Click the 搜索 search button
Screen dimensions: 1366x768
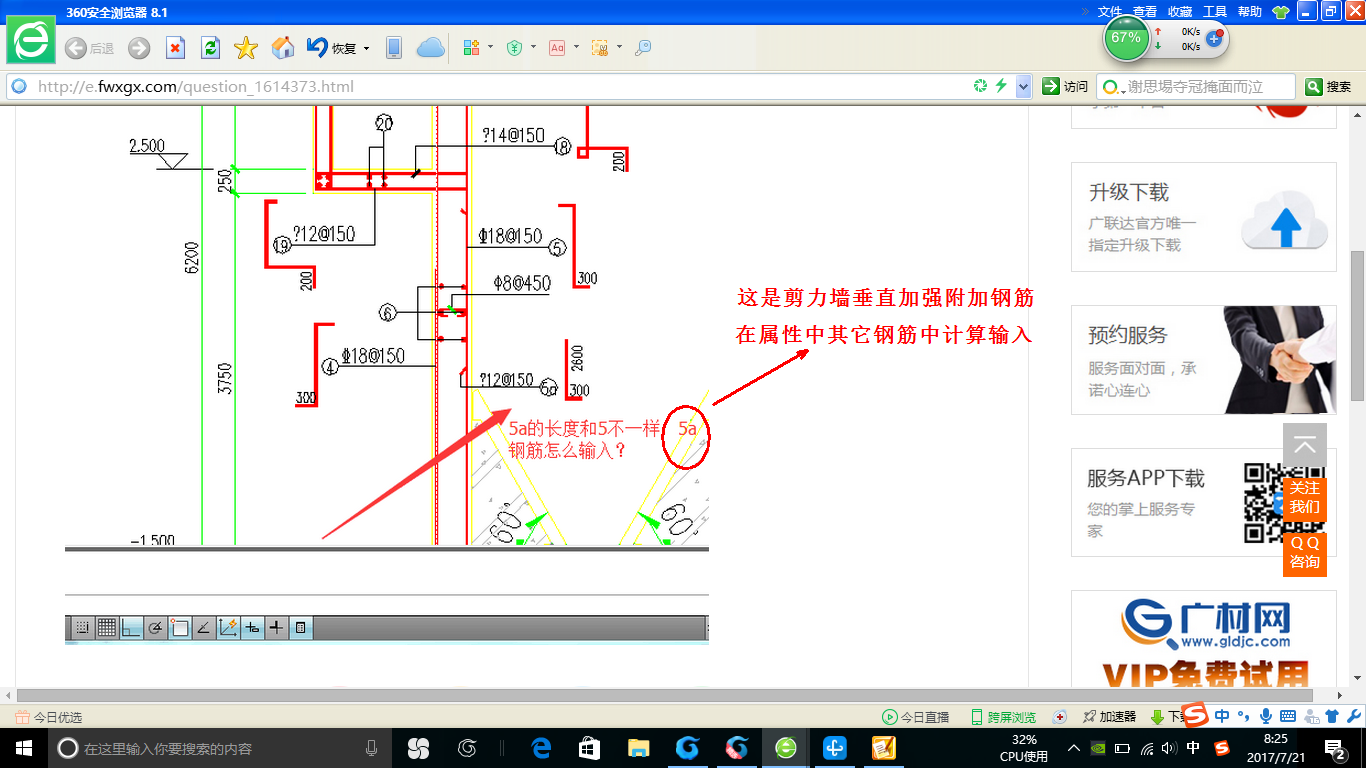click(1329, 87)
